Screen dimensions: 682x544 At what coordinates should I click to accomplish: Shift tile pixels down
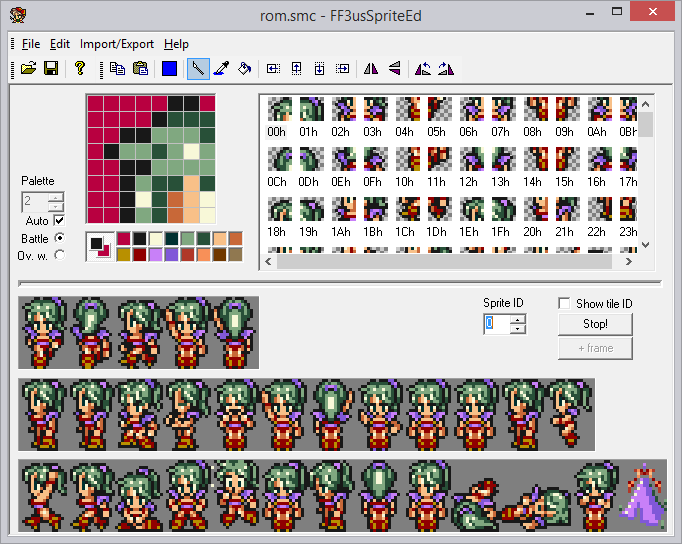click(319, 69)
